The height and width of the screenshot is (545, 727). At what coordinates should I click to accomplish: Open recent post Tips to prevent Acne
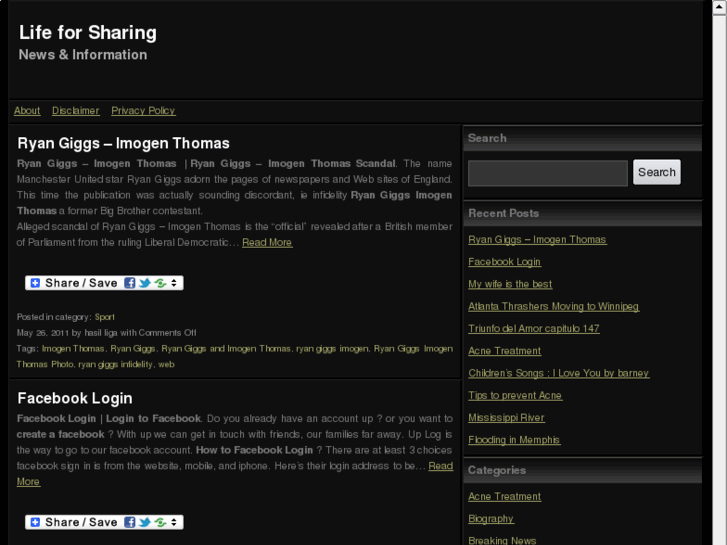(x=515, y=395)
